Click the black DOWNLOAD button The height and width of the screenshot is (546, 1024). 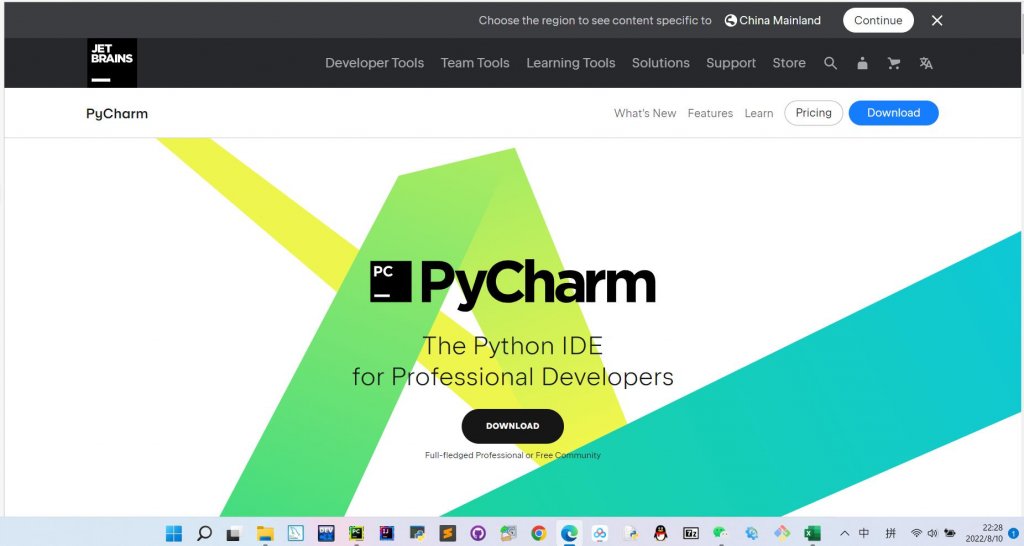512,426
